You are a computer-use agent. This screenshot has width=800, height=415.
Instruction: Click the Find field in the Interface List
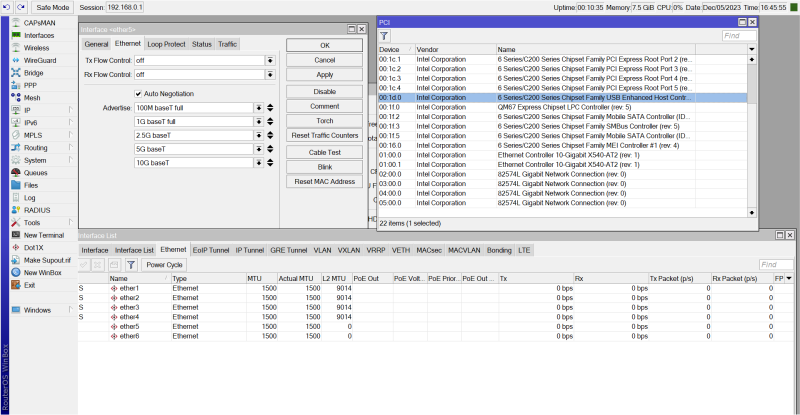[777, 264]
